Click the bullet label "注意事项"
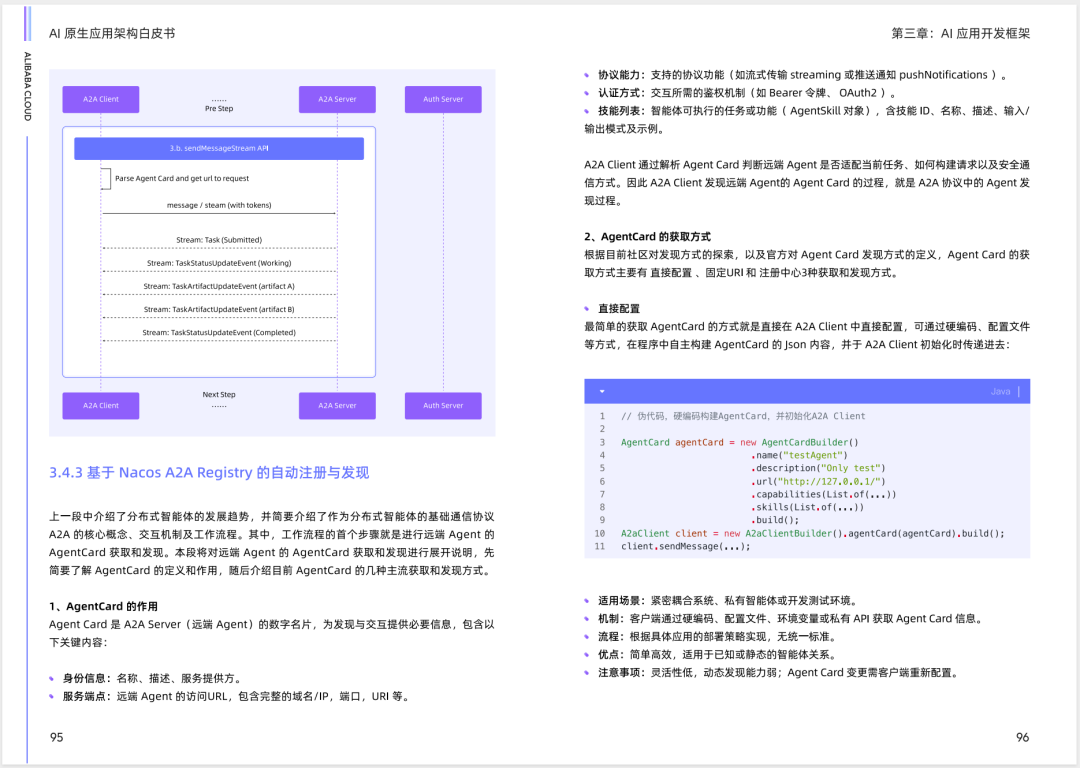This screenshot has height=768, width=1080. coord(619,673)
